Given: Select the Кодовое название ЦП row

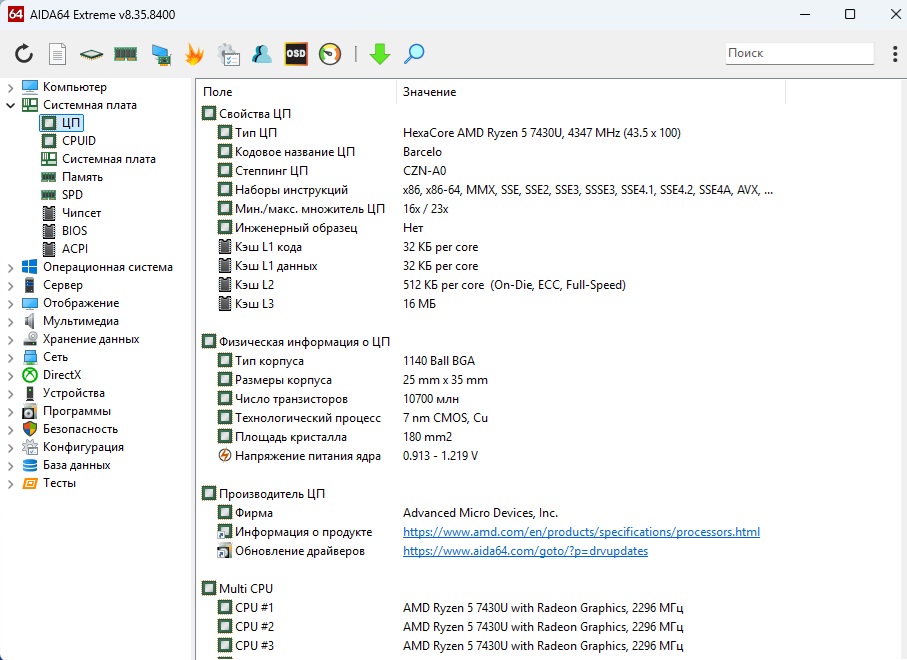Looking at the screenshot, I should 495,152.
